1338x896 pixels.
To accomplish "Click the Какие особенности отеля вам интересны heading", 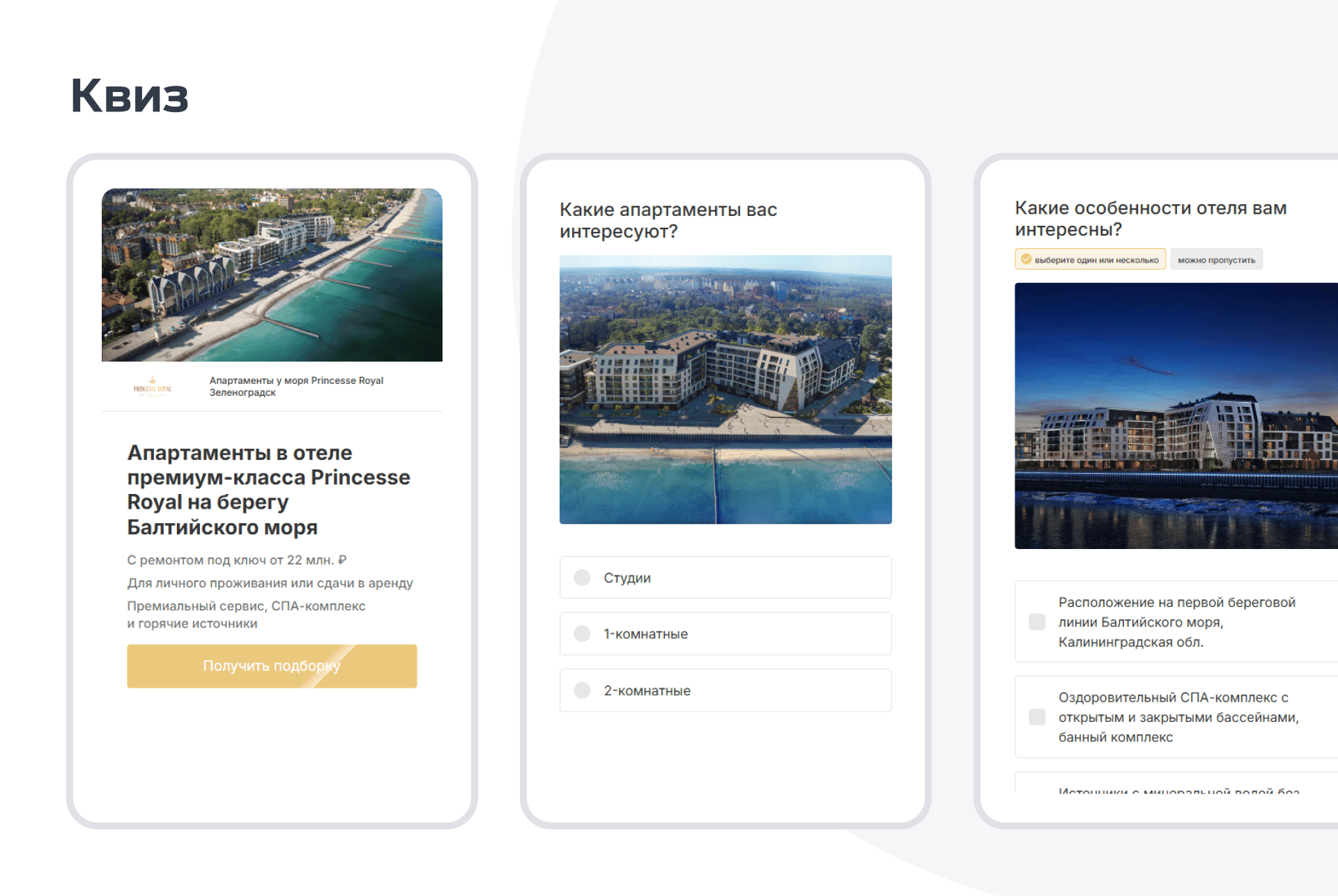I will (1150, 218).
